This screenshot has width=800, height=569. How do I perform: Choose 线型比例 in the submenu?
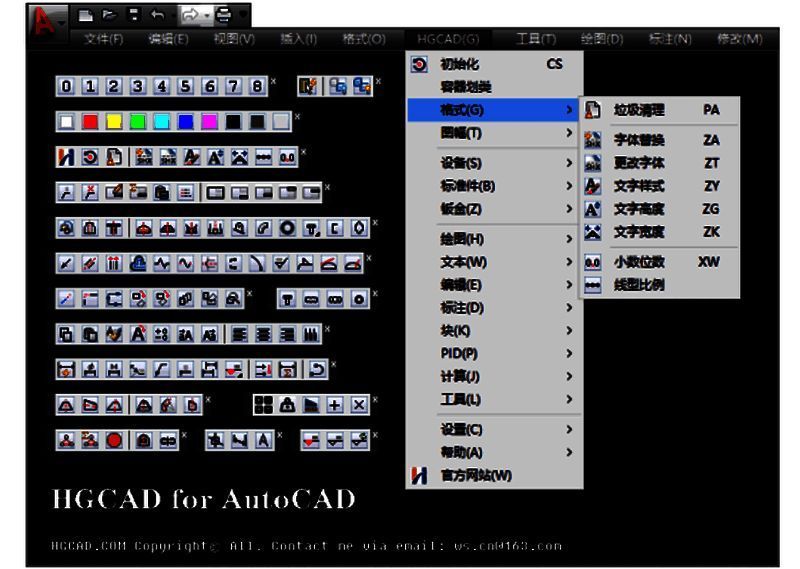659,285
